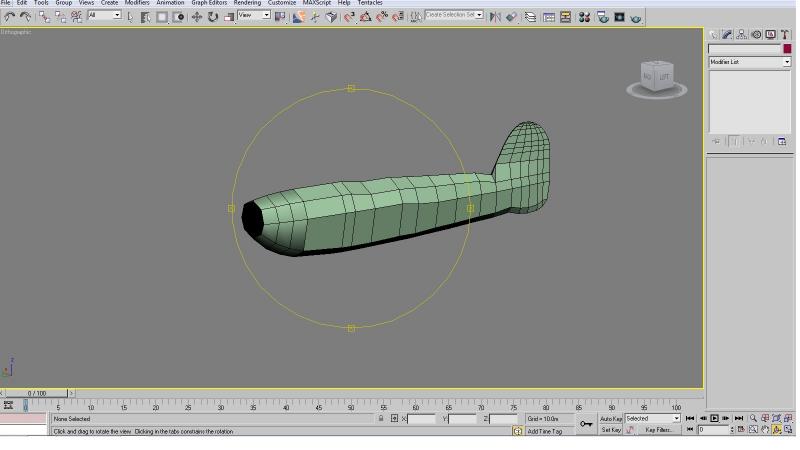Toggle the selection lock padlock icon
800x450 pixels.
click(x=381, y=418)
